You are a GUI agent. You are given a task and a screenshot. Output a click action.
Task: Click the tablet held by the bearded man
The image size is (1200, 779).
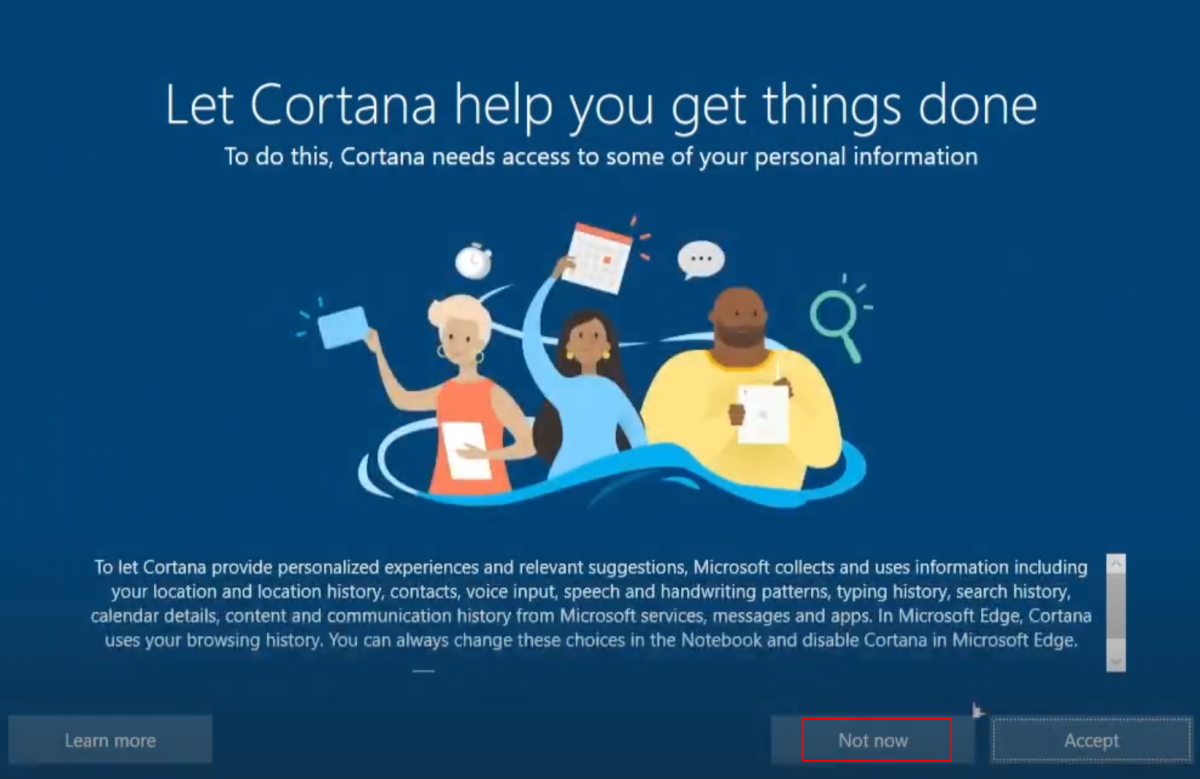tap(763, 413)
